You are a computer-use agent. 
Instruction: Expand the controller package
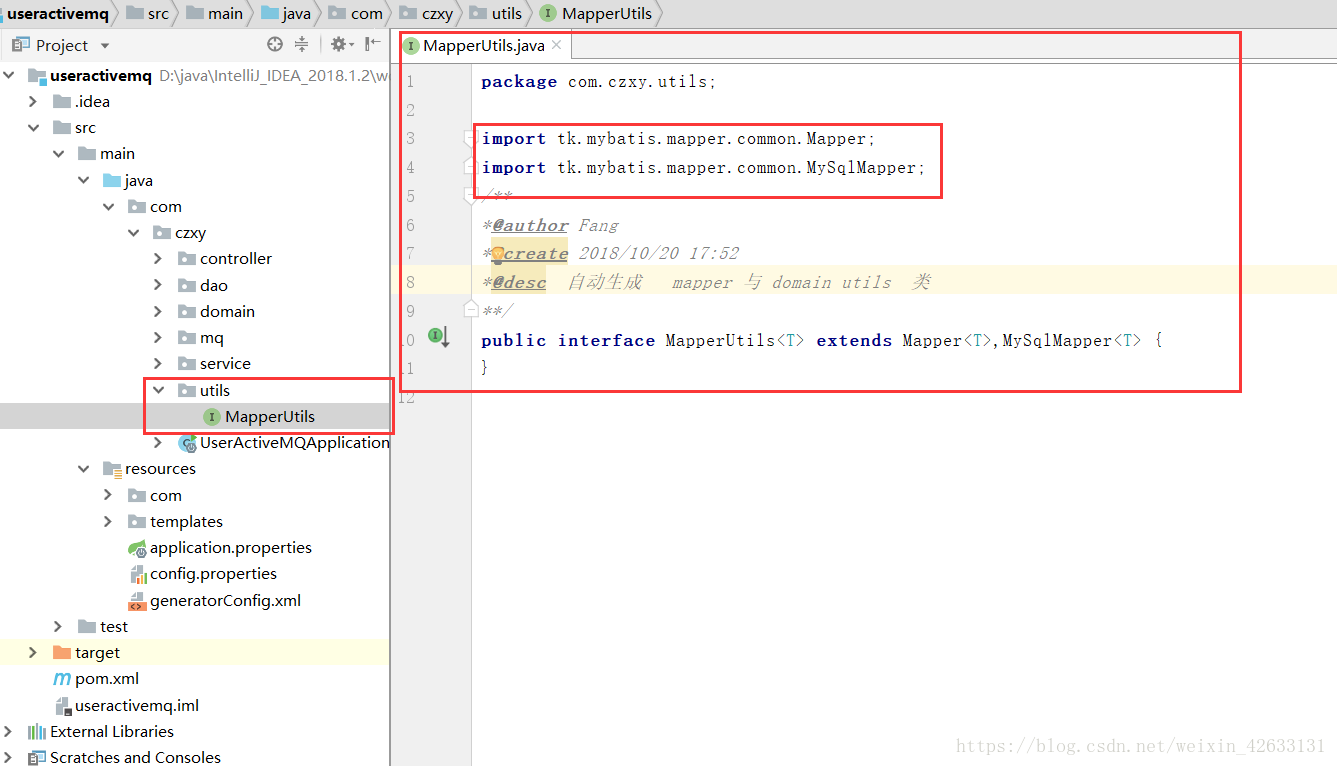[158, 258]
